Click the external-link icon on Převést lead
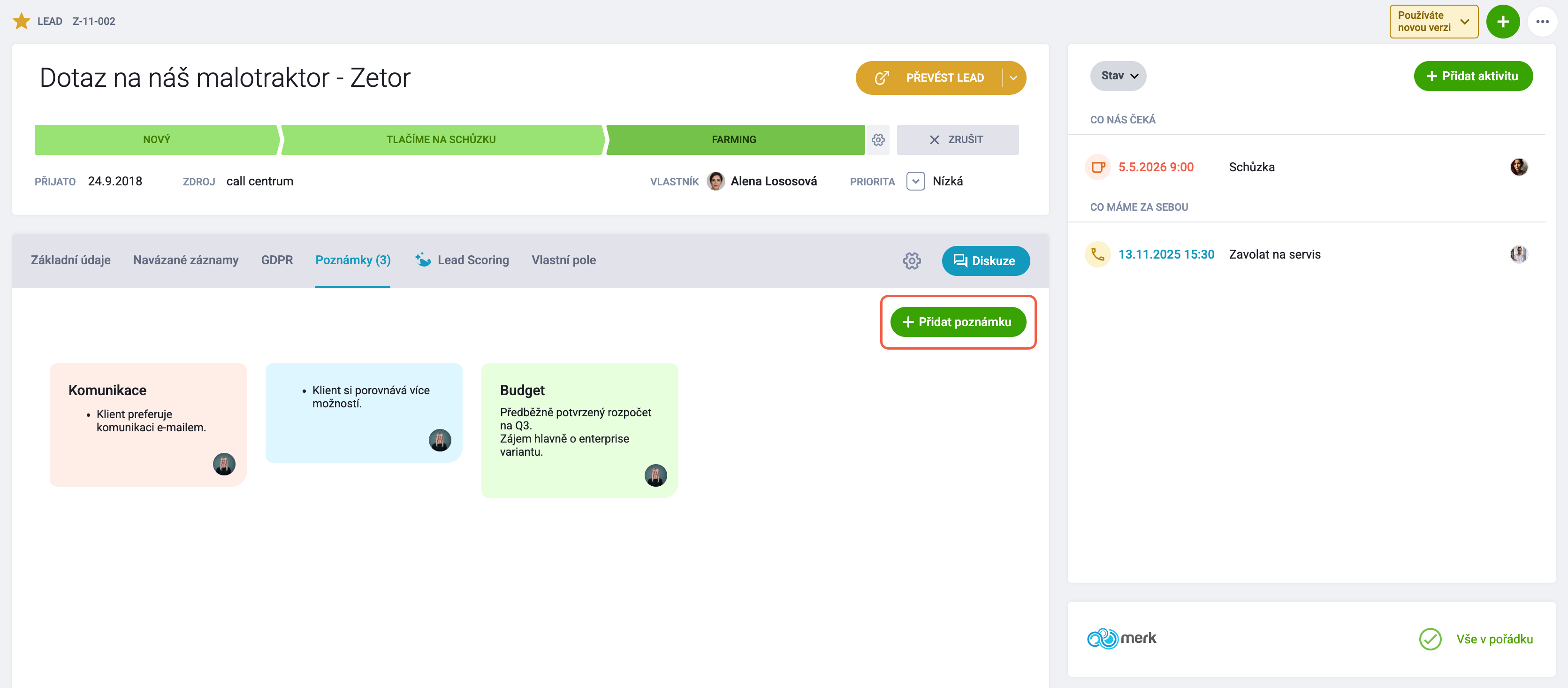The width and height of the screenshot is (1568, 688). (x=882, y=78)
